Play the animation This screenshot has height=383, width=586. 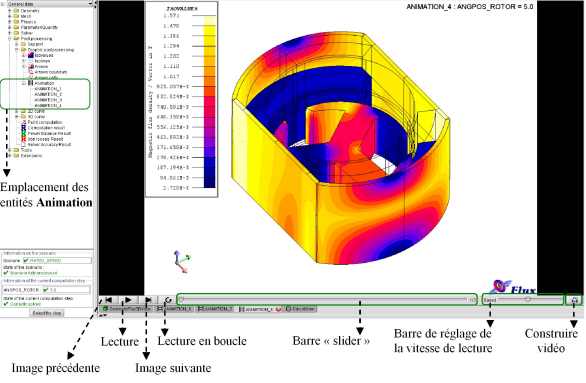click(x=128, y=300)
